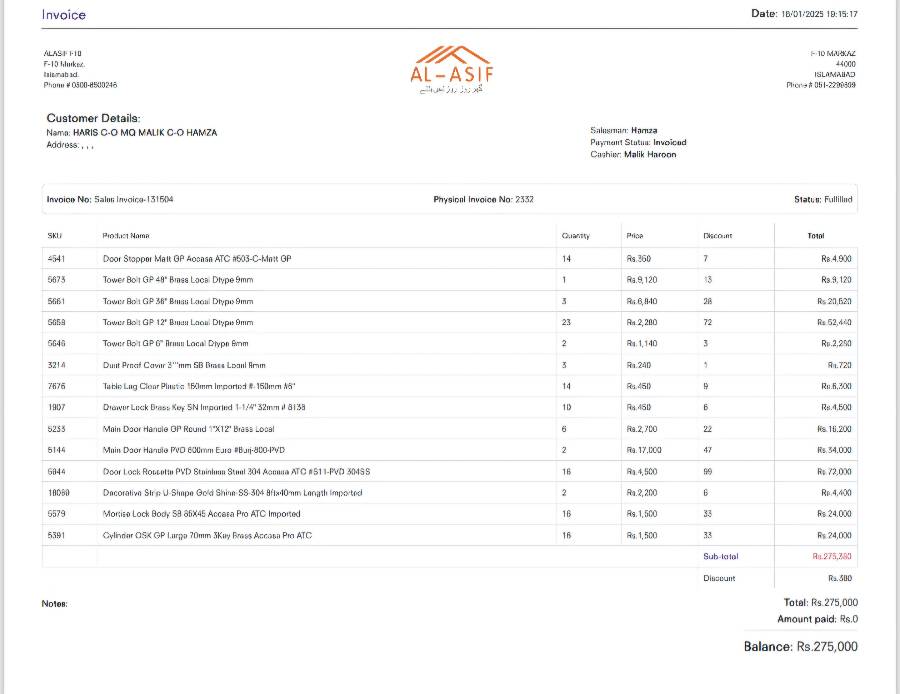This screenshot has height=694, width=900.
Task: Select Cashier Malik Haroon text
Action: (x=633, y=154)
